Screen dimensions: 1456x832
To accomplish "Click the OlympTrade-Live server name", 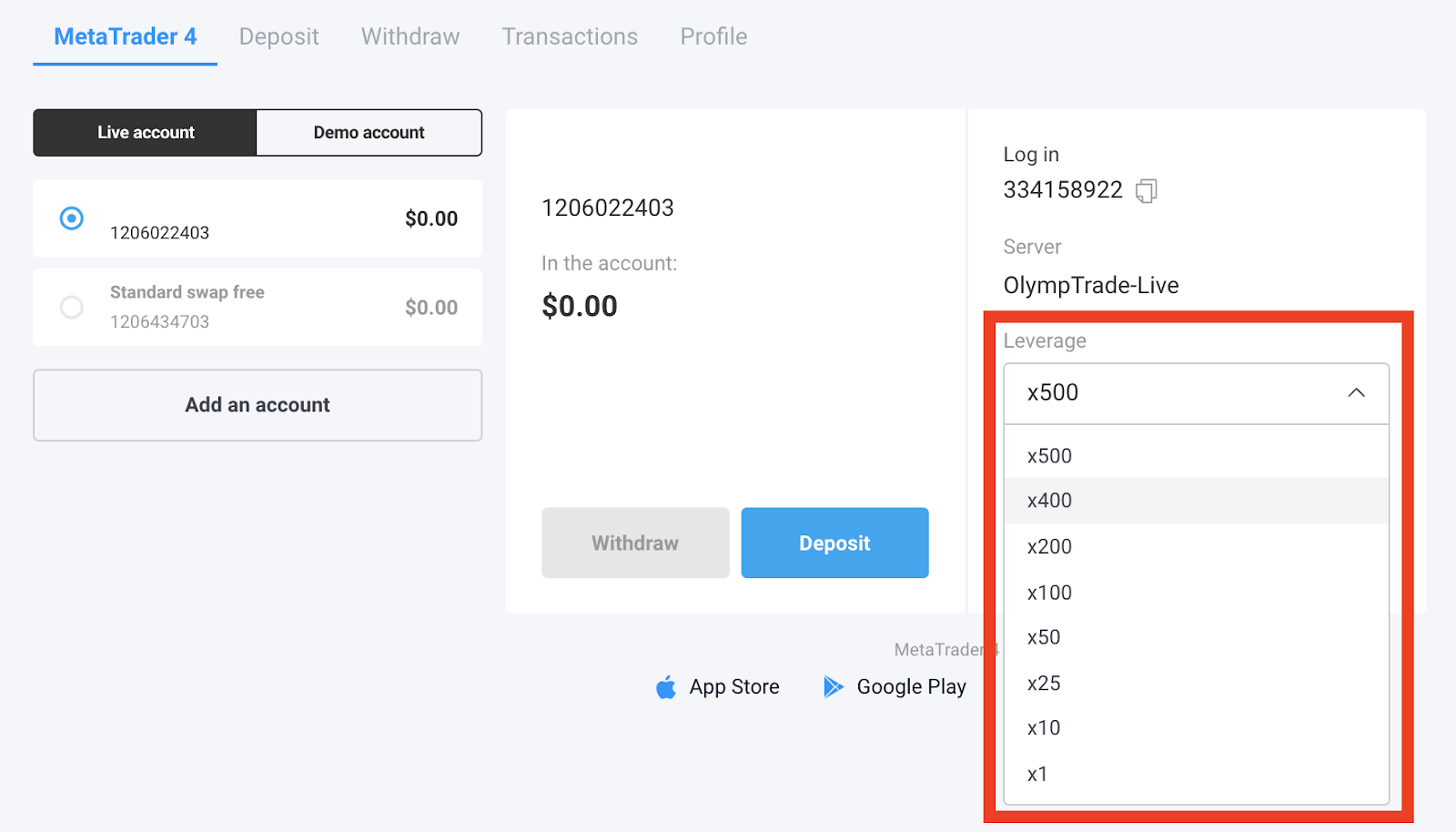I will click(x=1091, y=286).
